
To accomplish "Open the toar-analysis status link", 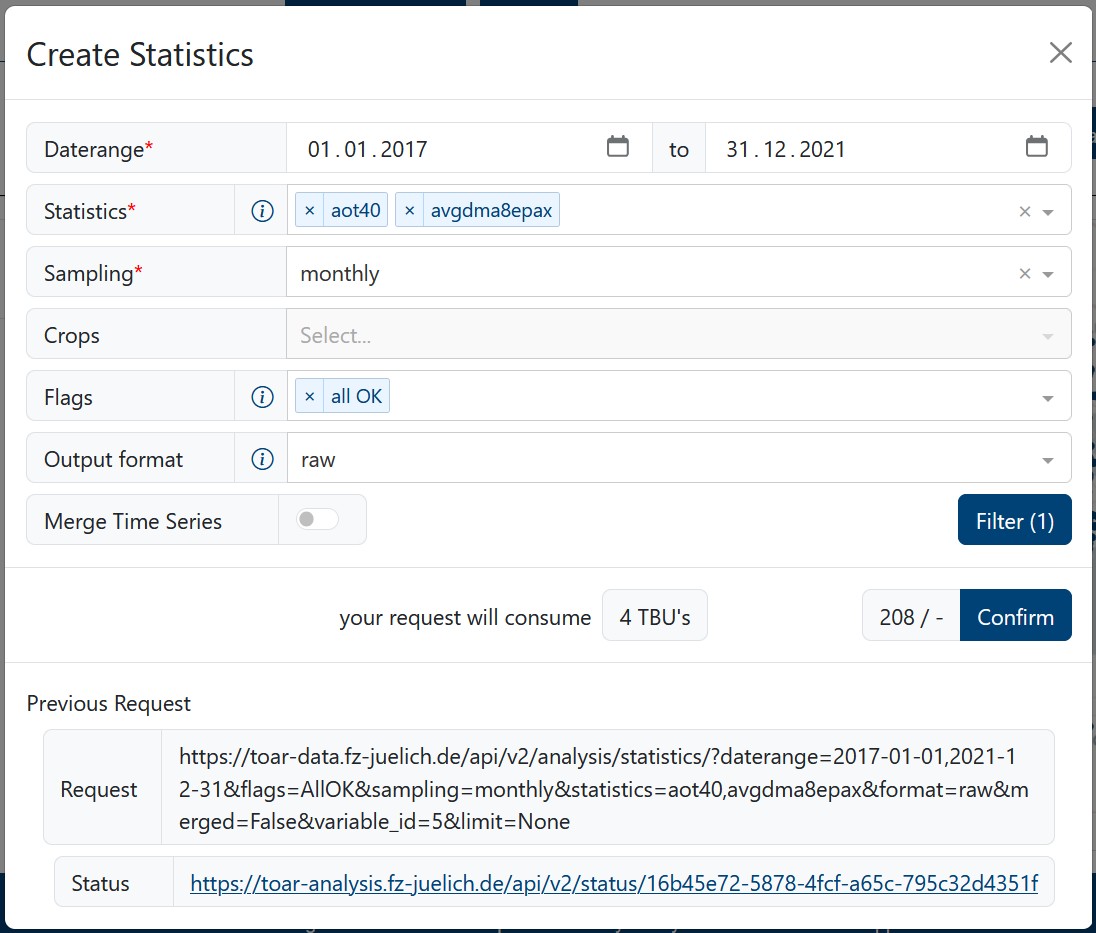I will click(613, 883).
